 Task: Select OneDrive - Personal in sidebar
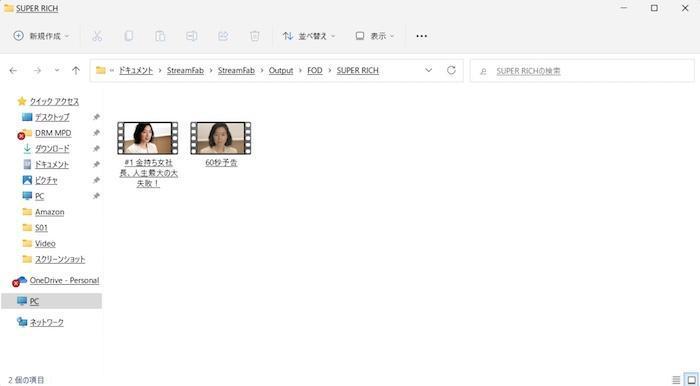pos(64,280)
